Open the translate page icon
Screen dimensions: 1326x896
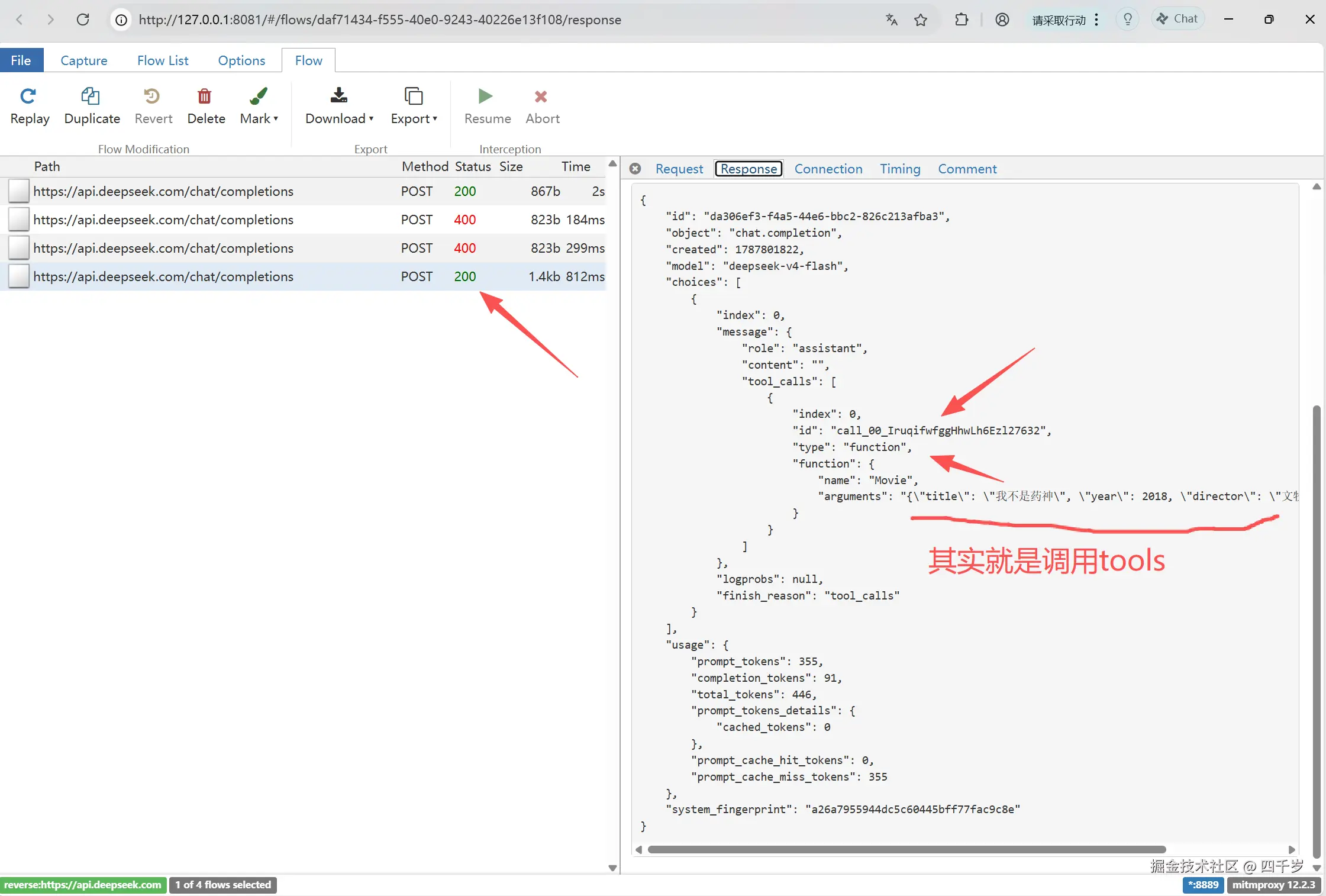(x=892, y=20)
